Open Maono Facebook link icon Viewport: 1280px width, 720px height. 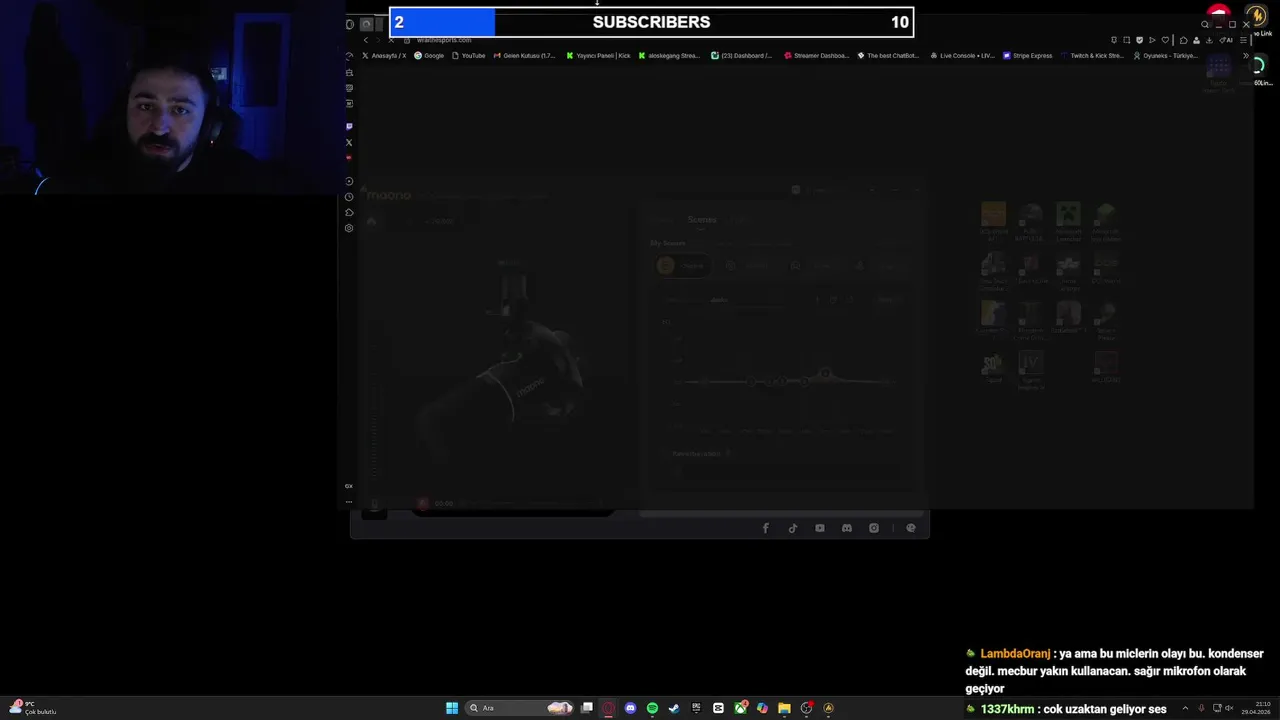pyautogui.click(x=766, y=528)
